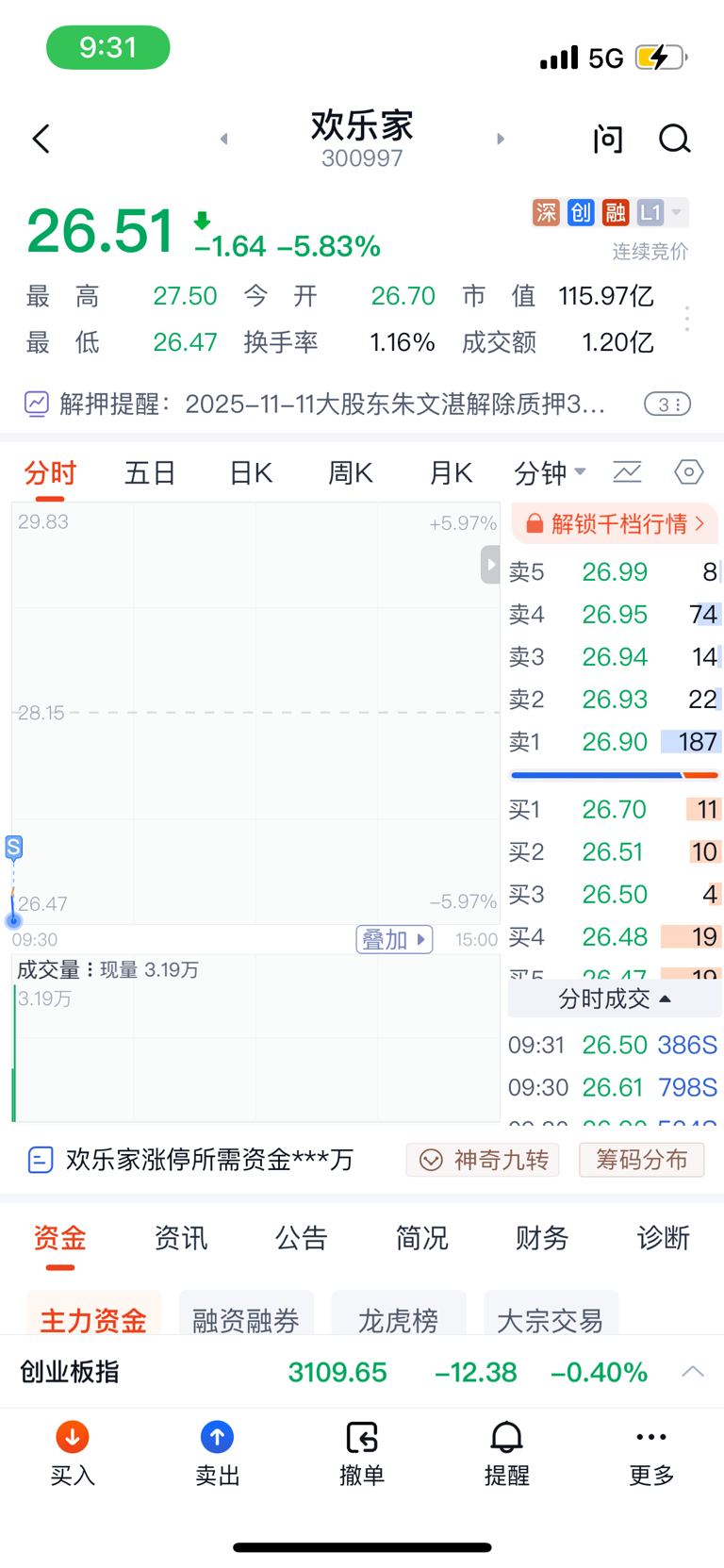Image resolution: width=724 pixels, height=1568 pixels.
Task: Switch to the 简况 tab
Action: [422, 1237]
